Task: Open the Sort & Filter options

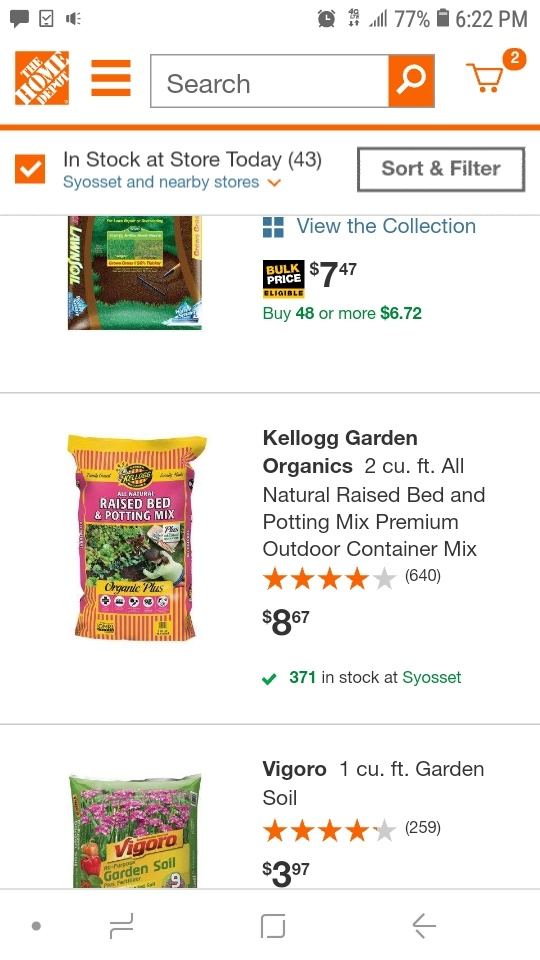Action: (x=441, y=169)
